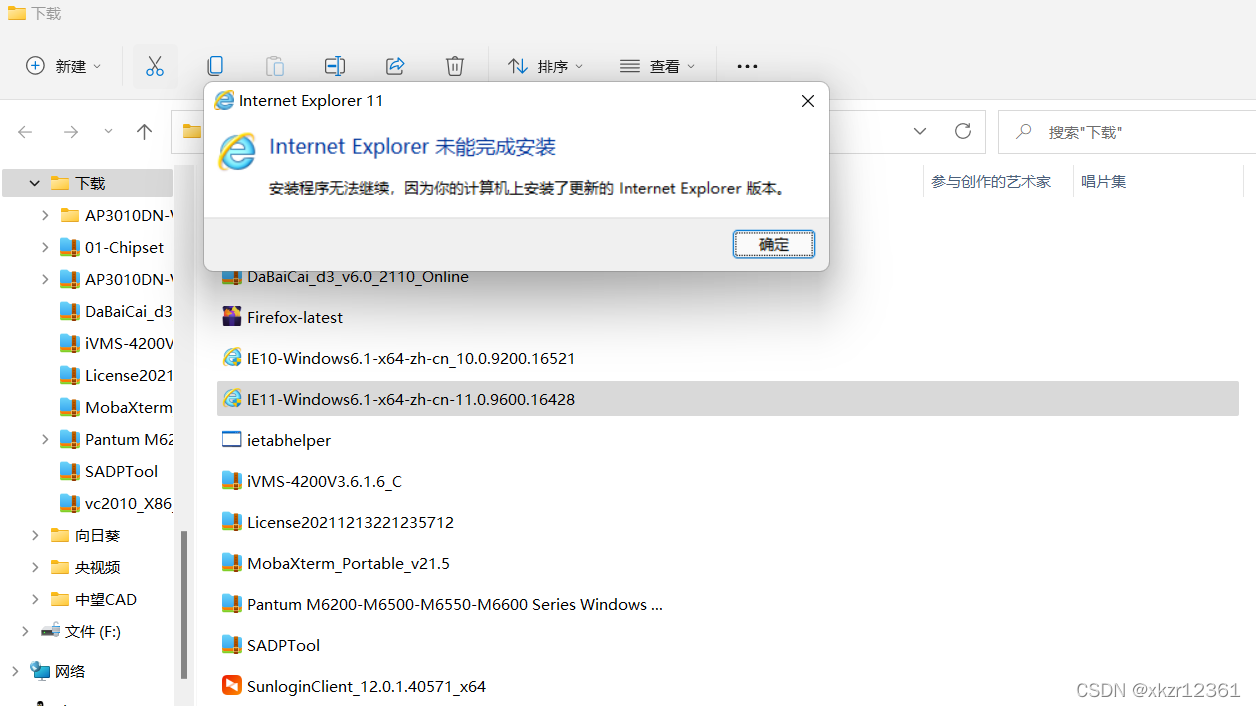Viewport: 1256px width, 707px height.
Task: Click the DaBaiCai_d3_v6.0_2110_Online archive icon
Action: pyautogui.click(x=232, y=277)
